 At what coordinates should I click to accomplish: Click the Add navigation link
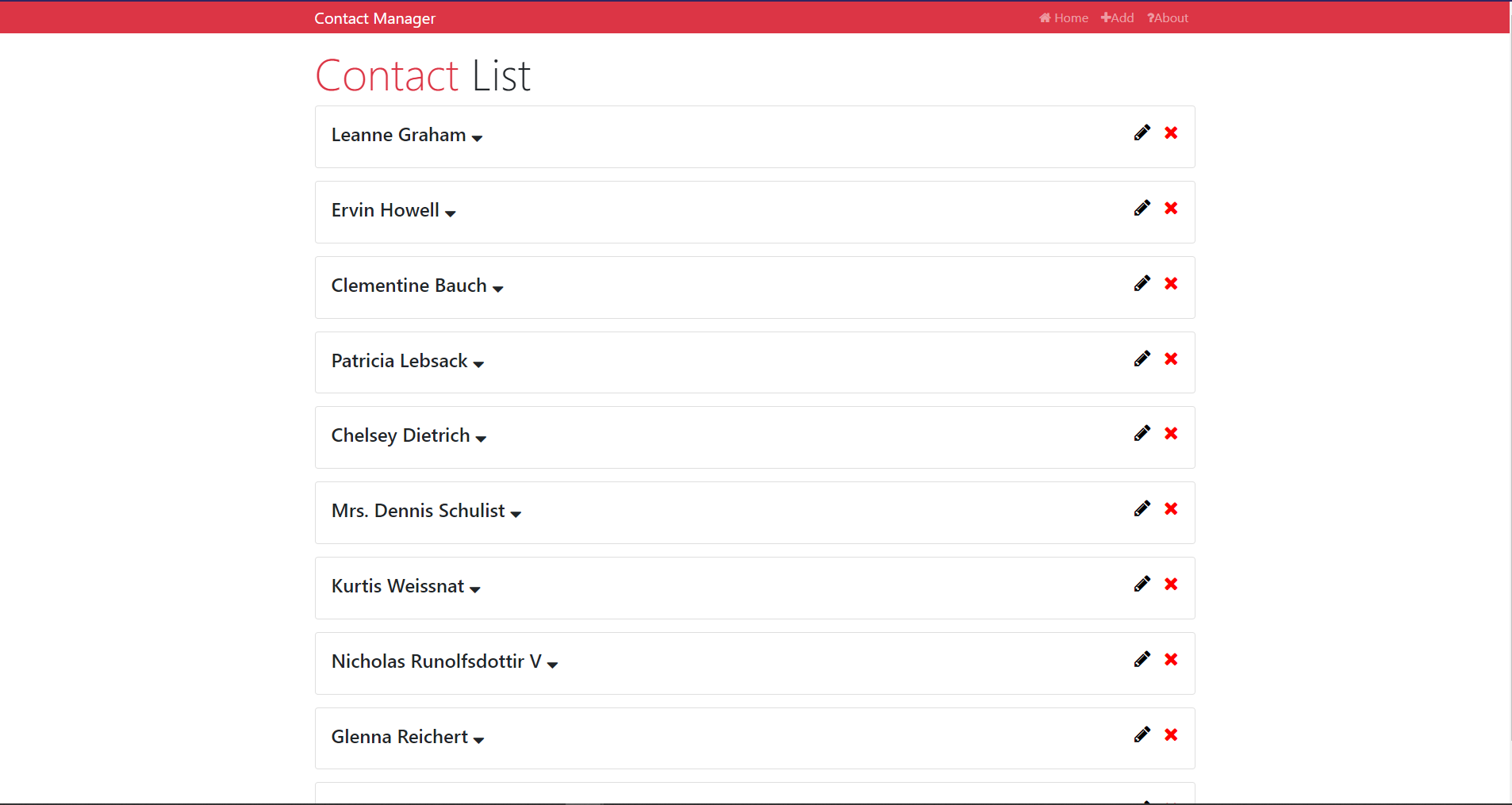pyautogui.click(x=1121, y=17)
